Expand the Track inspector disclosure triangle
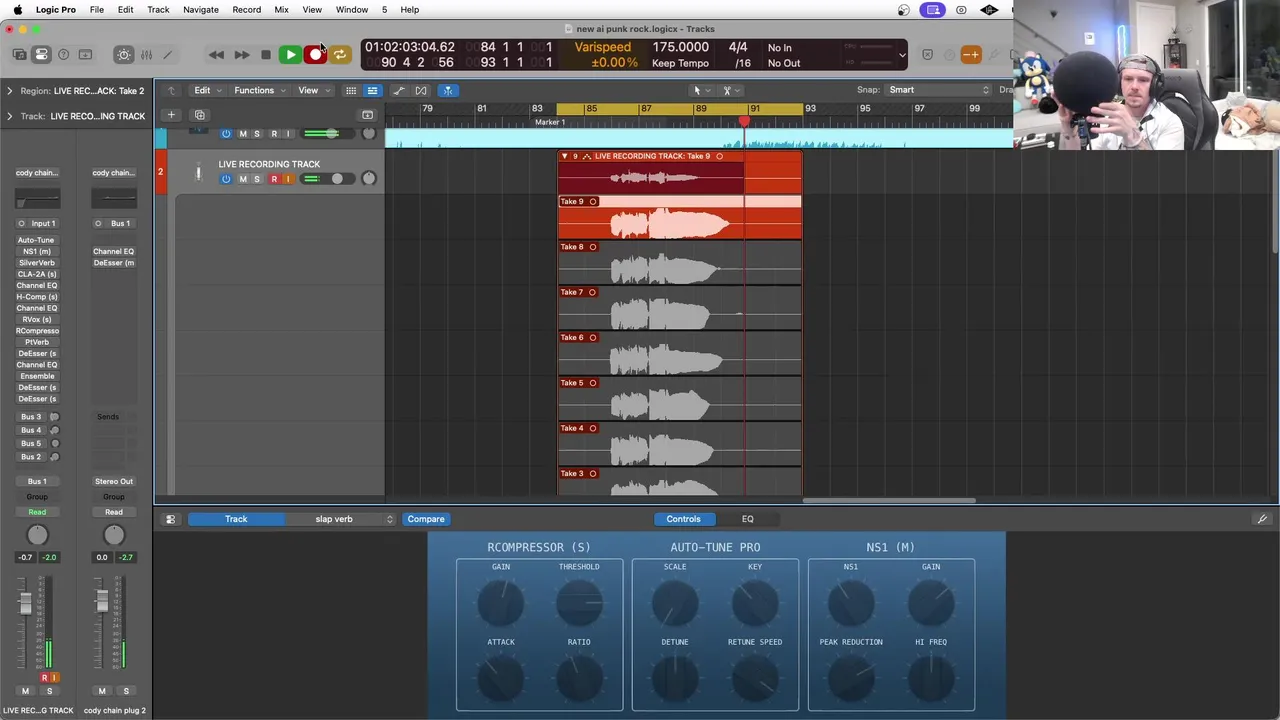This screenshot has width=1280, height=720. (x=10, y=116)
